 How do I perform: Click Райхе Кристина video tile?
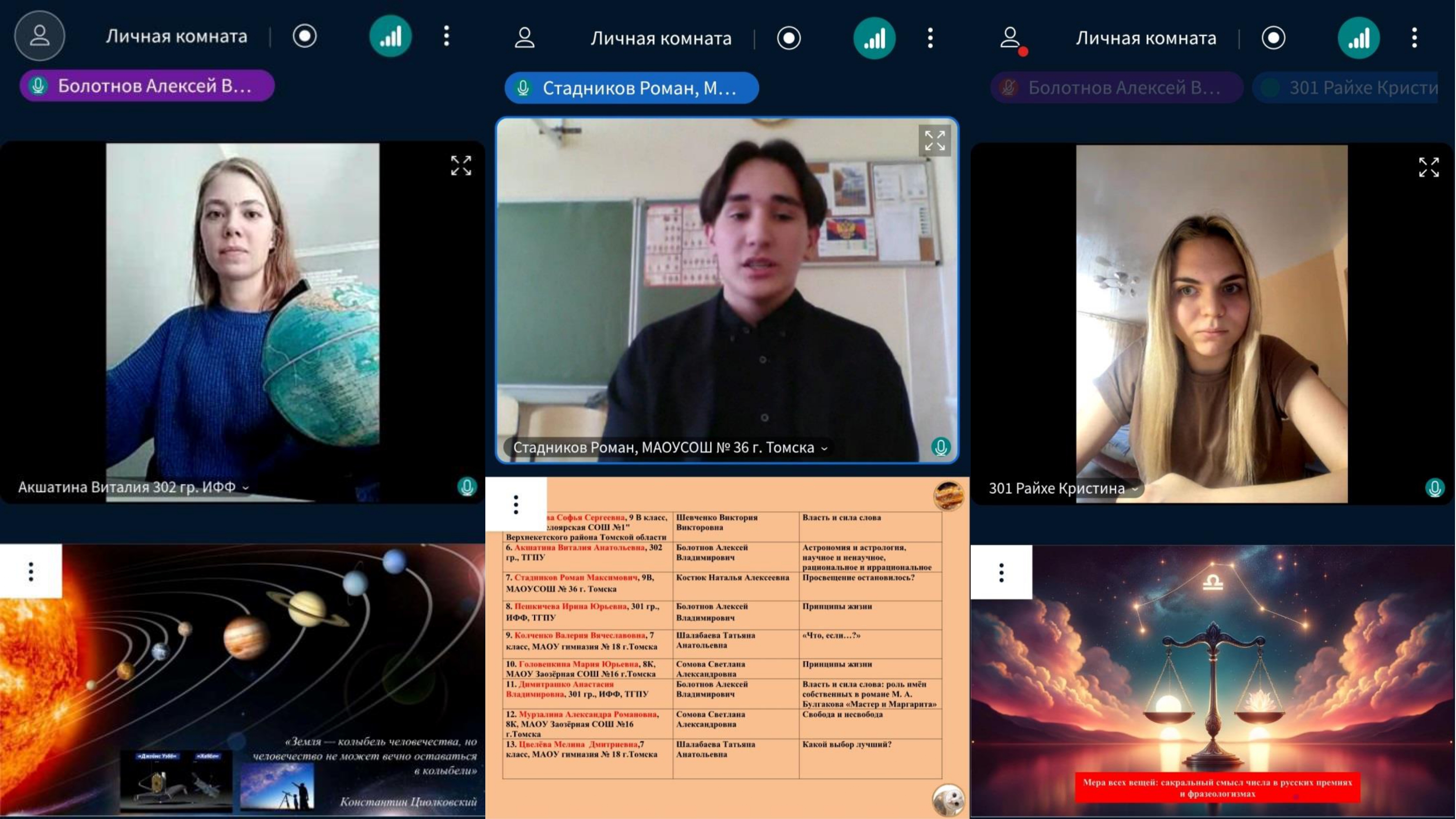[x=1212, y=323]
